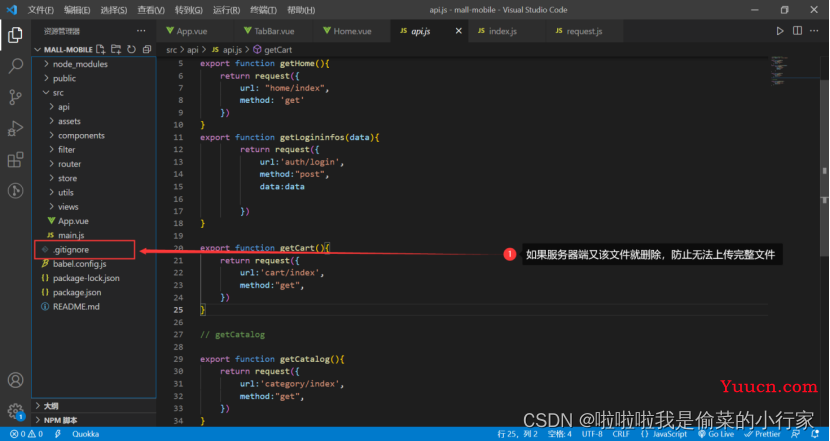The width and height of the screenshot is (830, 441).
Task: Click the VS Code logo in title bar
Action: tap(12, 10)
